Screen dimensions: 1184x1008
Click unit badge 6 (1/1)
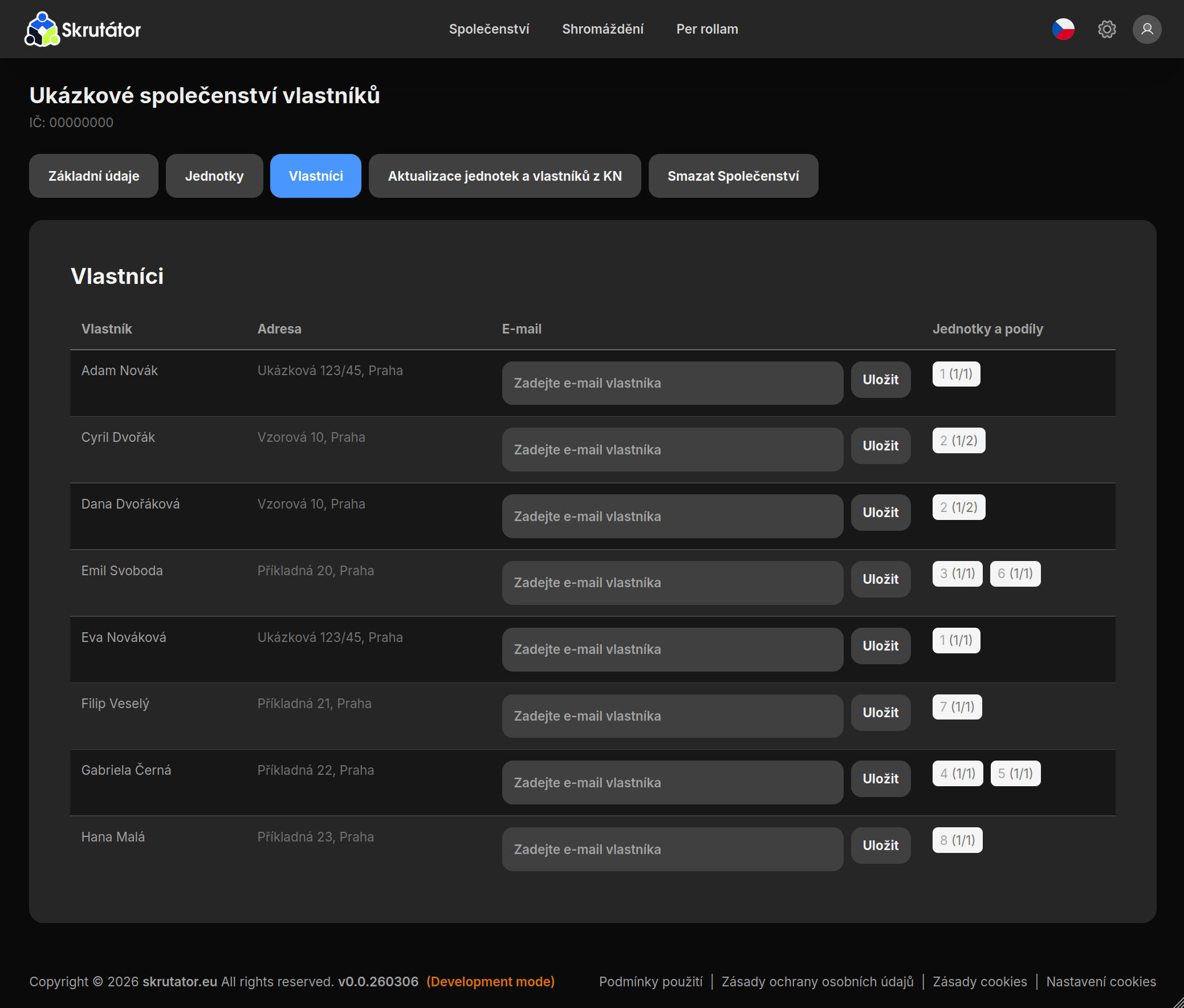pyautogui.click(x=1015, y=574)
